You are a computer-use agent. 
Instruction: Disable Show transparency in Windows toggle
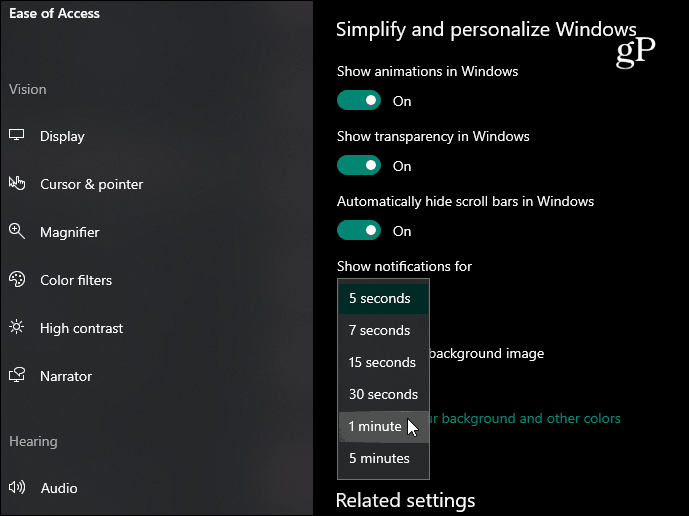click(x=359, y=165)
